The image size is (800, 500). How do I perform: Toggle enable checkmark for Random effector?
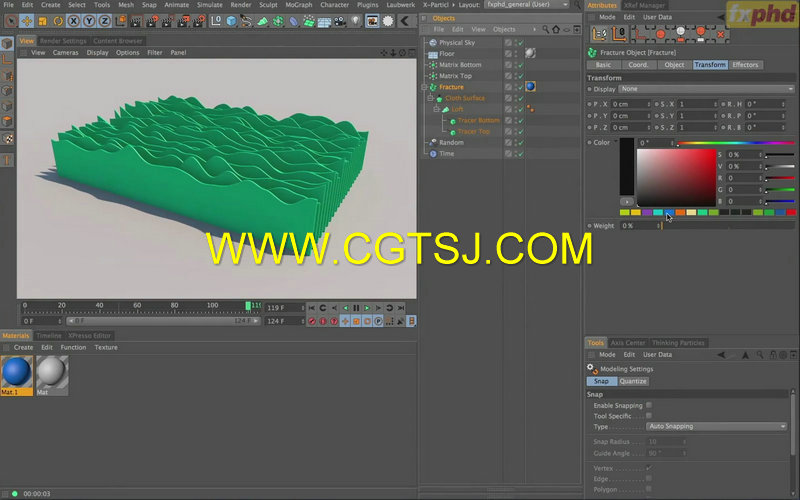pos(521,142)
